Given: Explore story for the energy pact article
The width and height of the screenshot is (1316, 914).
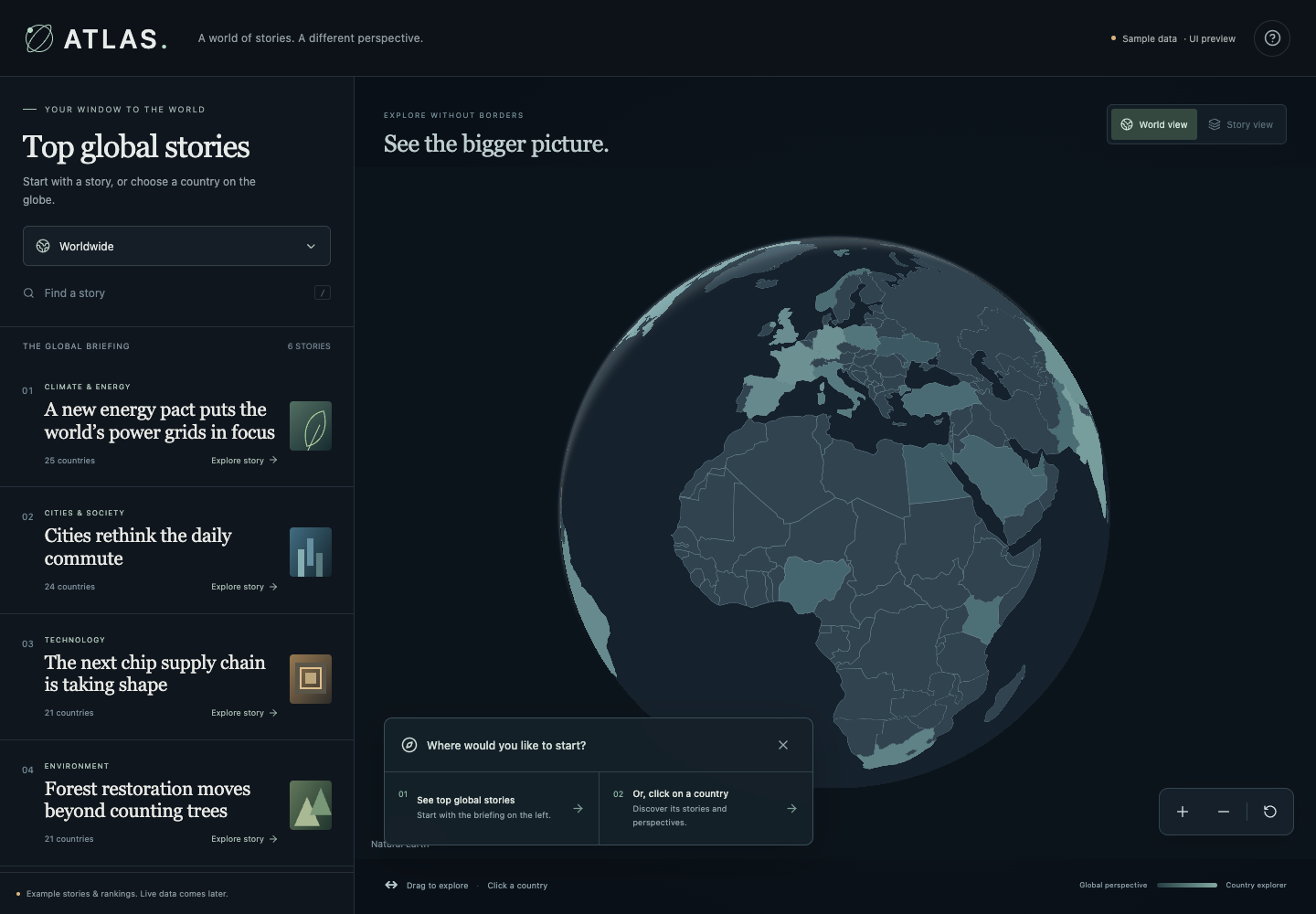Looking at the screenshot, I should [244, 461].
